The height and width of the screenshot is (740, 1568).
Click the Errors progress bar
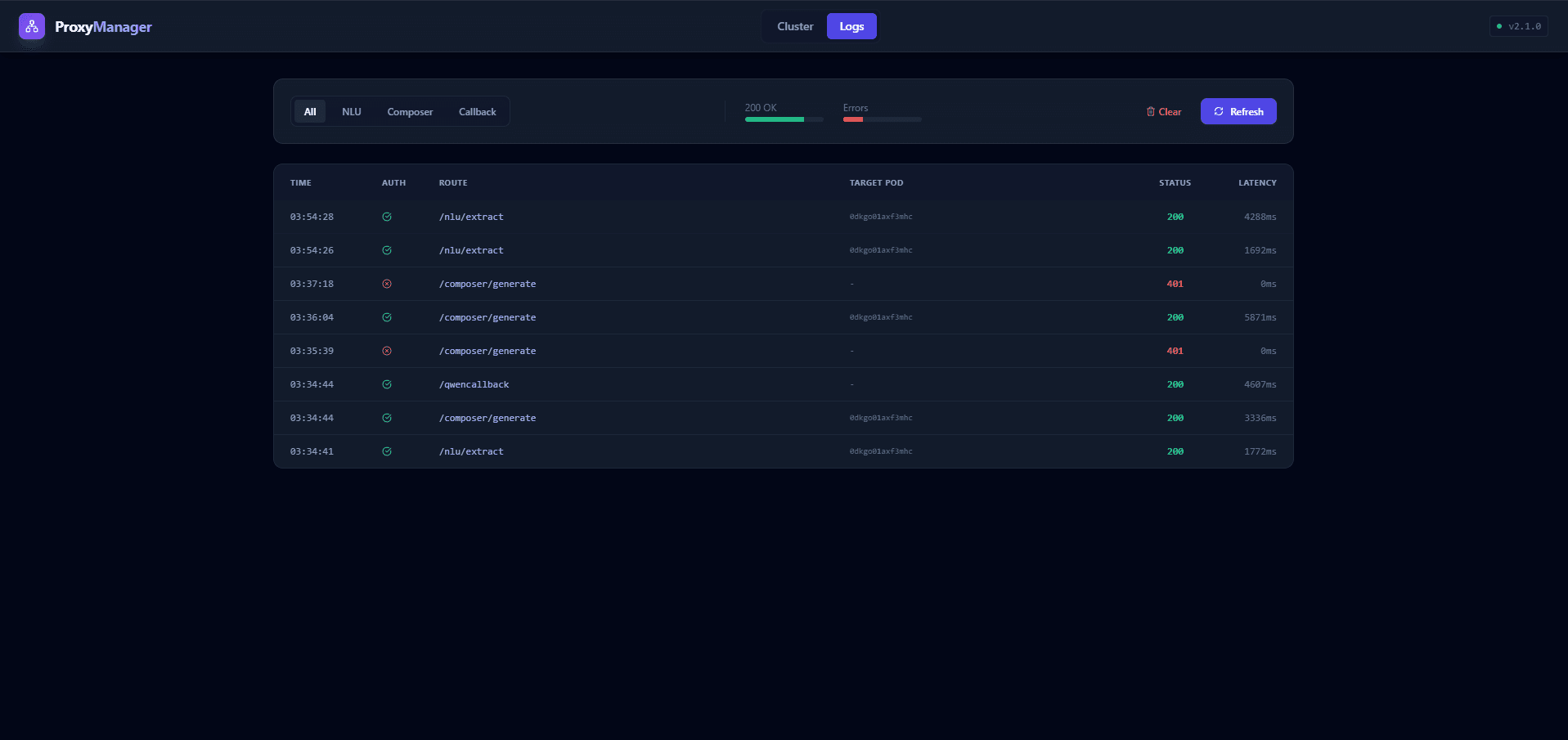[882, 119]
